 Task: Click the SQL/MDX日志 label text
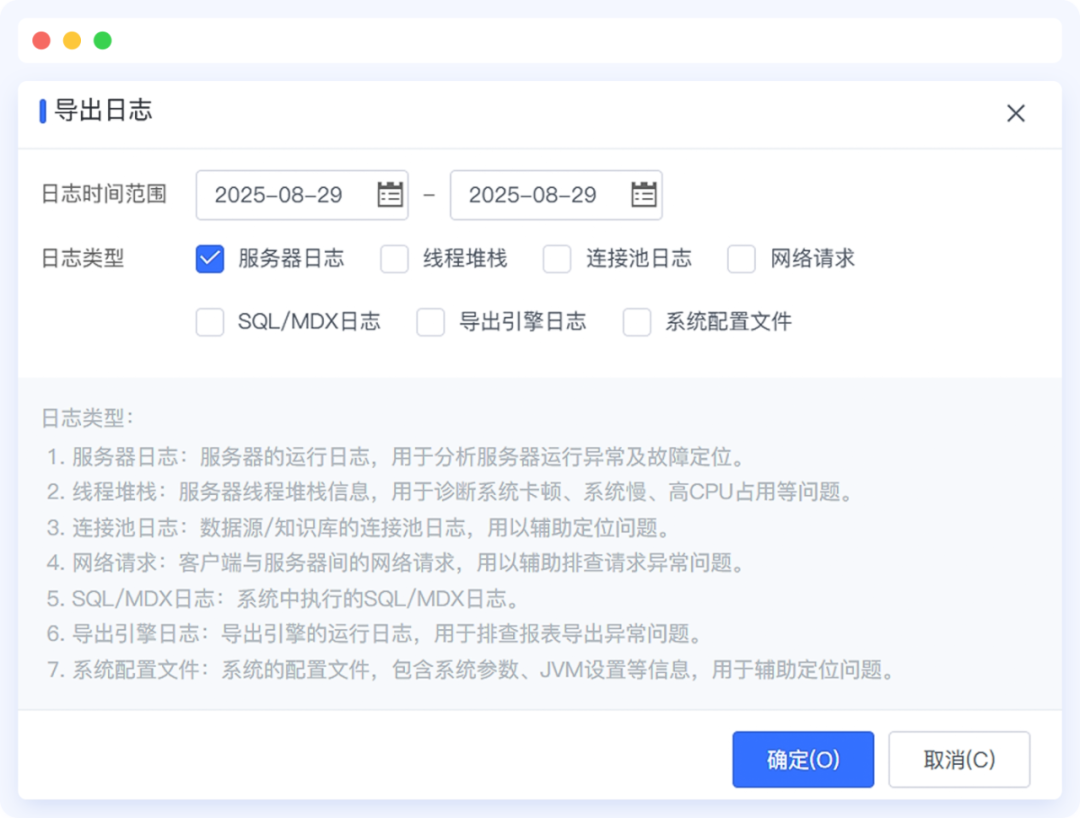point(309,322)
